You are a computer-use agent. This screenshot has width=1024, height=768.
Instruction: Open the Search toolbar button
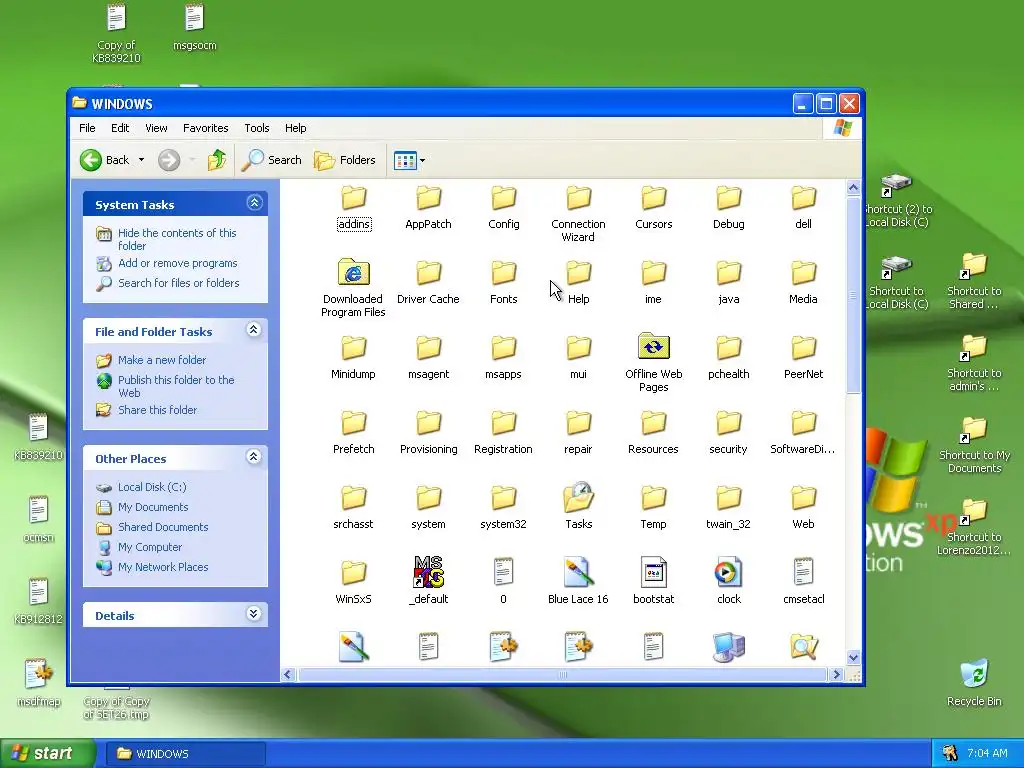[272, 160]
